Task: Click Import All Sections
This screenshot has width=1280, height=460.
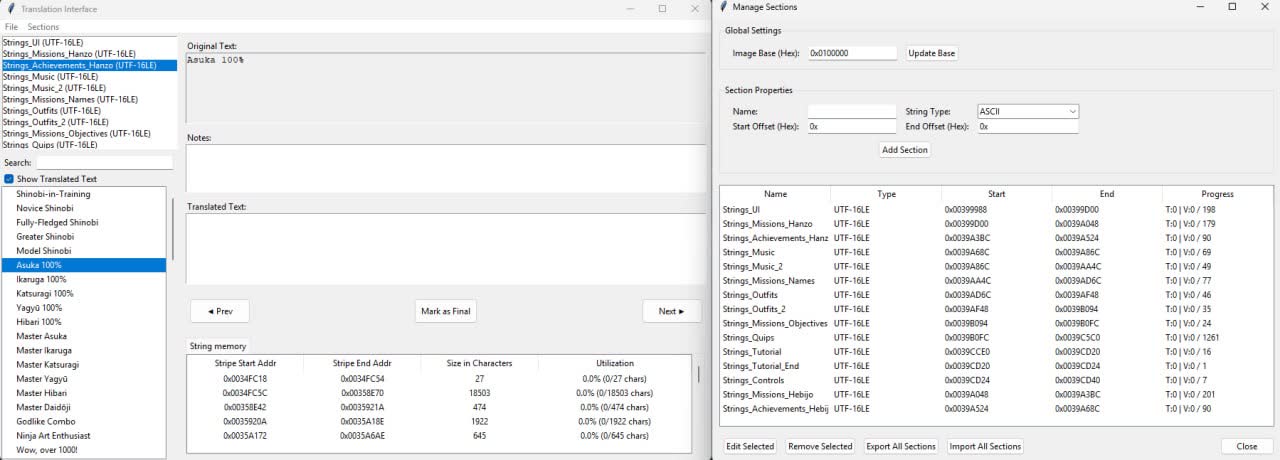Action: point(985,446)
